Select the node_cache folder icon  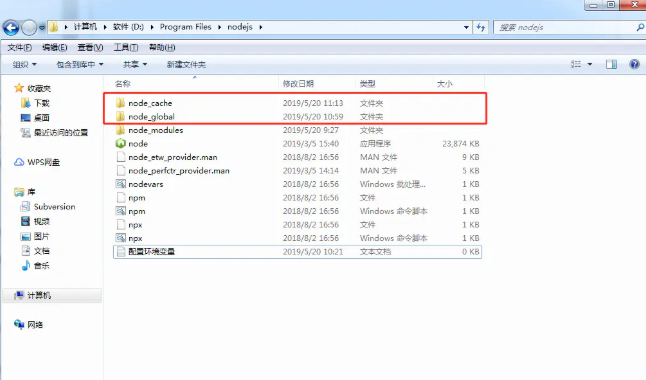pyautogui.click(x=120, y=103)
